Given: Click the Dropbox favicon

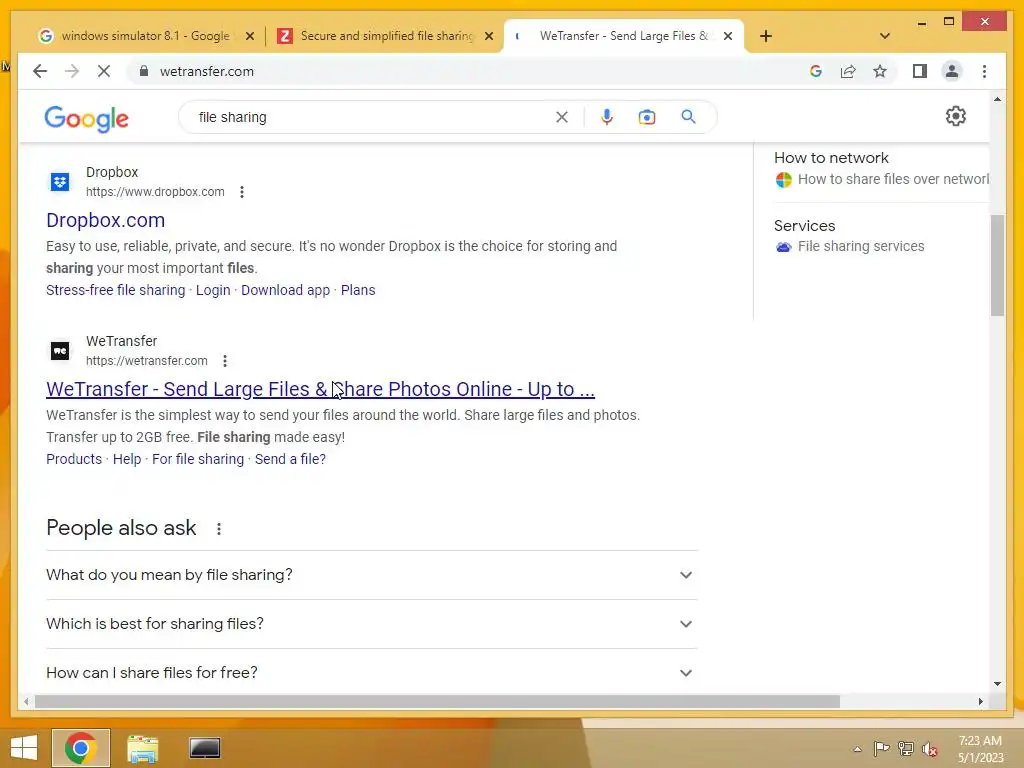Looking at the screenshot, I should click(x=60, y=182).
